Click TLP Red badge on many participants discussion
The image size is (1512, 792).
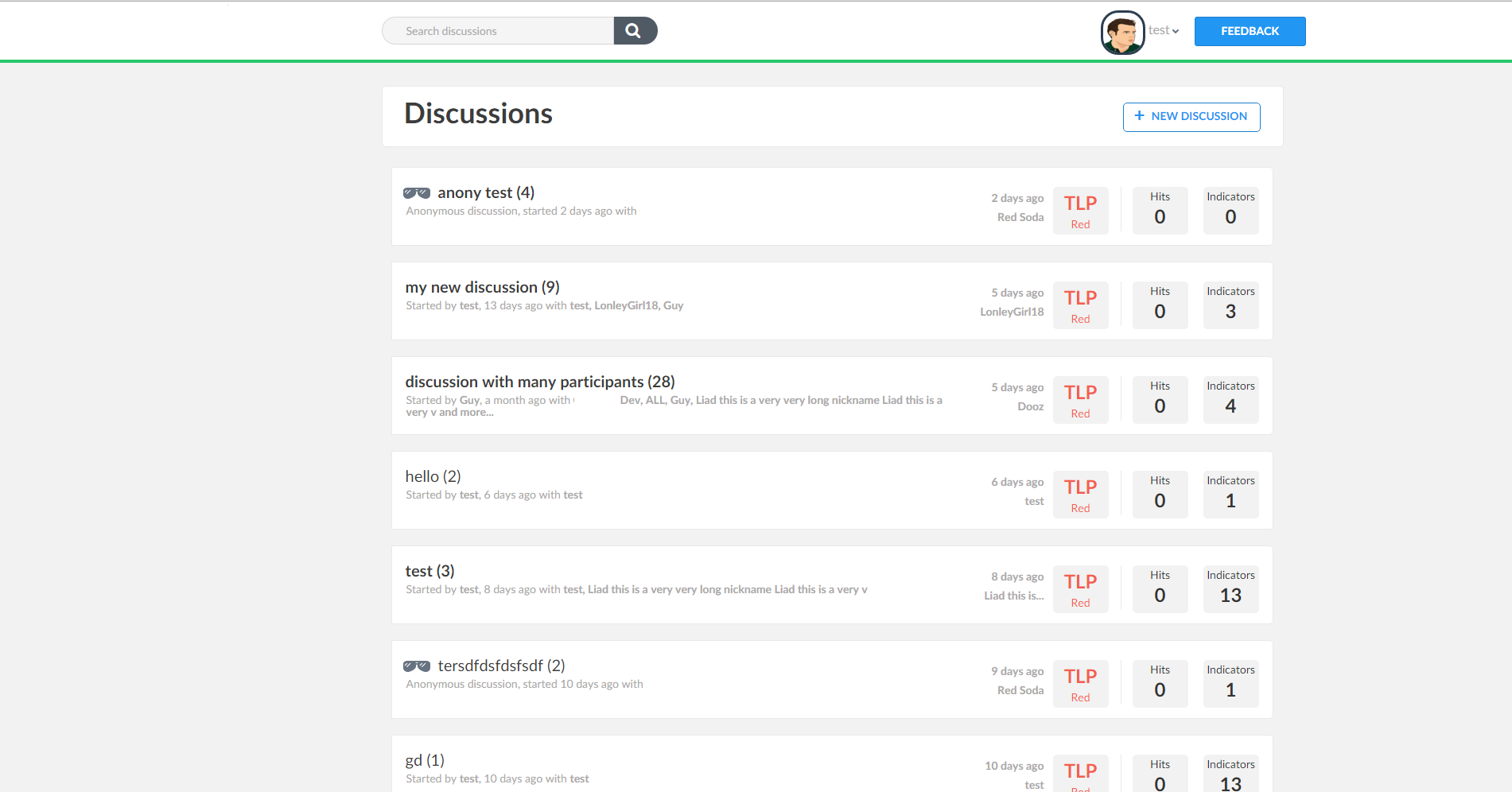click(1080, 400)
